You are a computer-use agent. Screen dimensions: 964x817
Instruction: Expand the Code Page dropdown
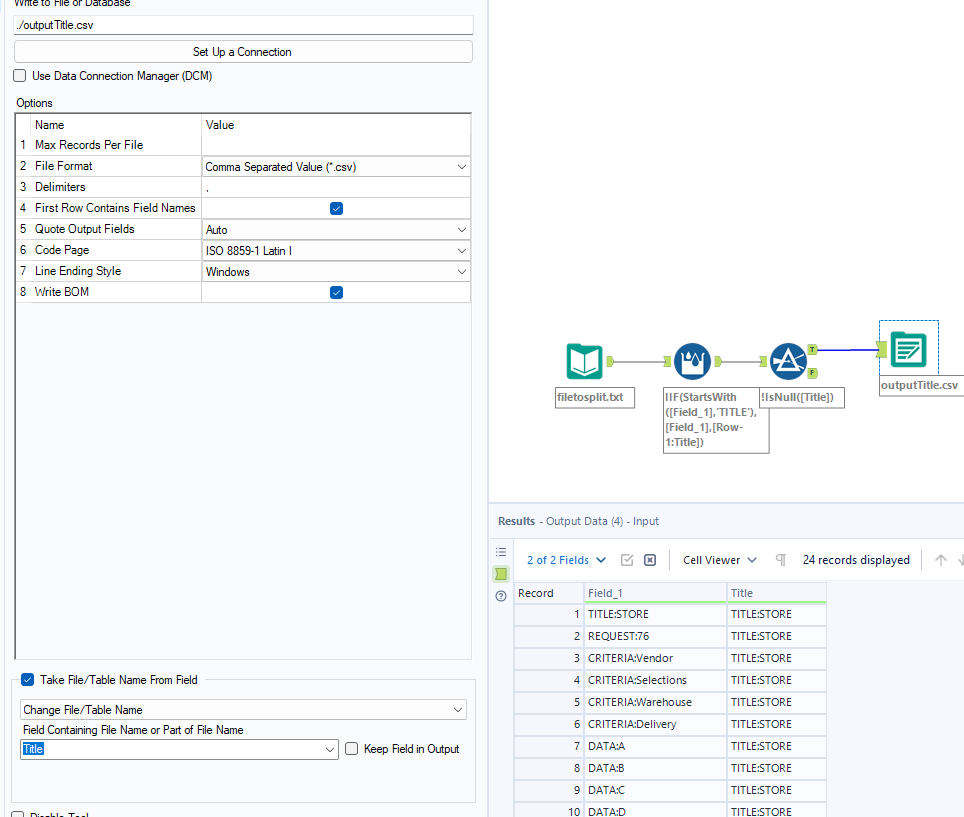336,251
